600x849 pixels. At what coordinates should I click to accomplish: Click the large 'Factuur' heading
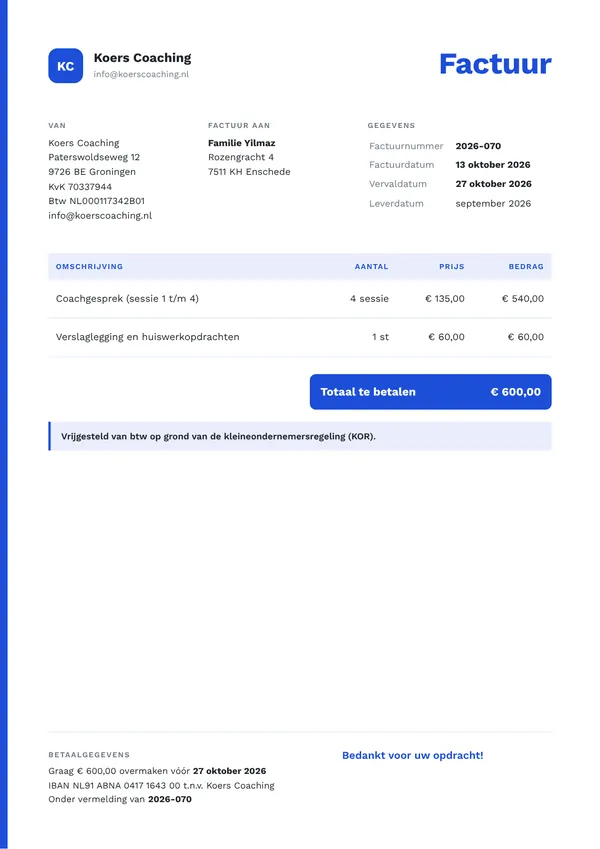pos(495,64)
